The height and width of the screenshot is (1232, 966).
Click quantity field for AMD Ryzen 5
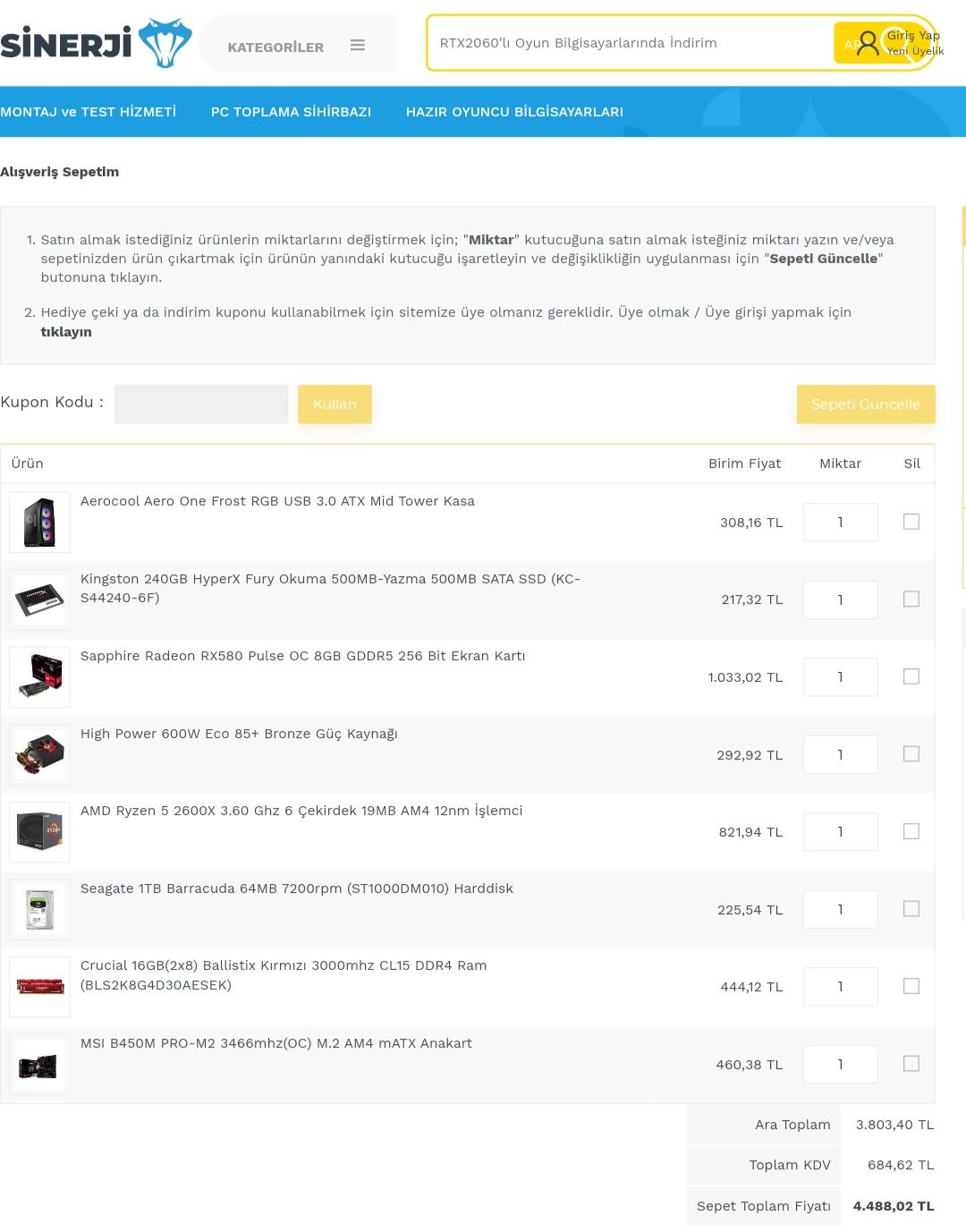[x=841, y=832]
